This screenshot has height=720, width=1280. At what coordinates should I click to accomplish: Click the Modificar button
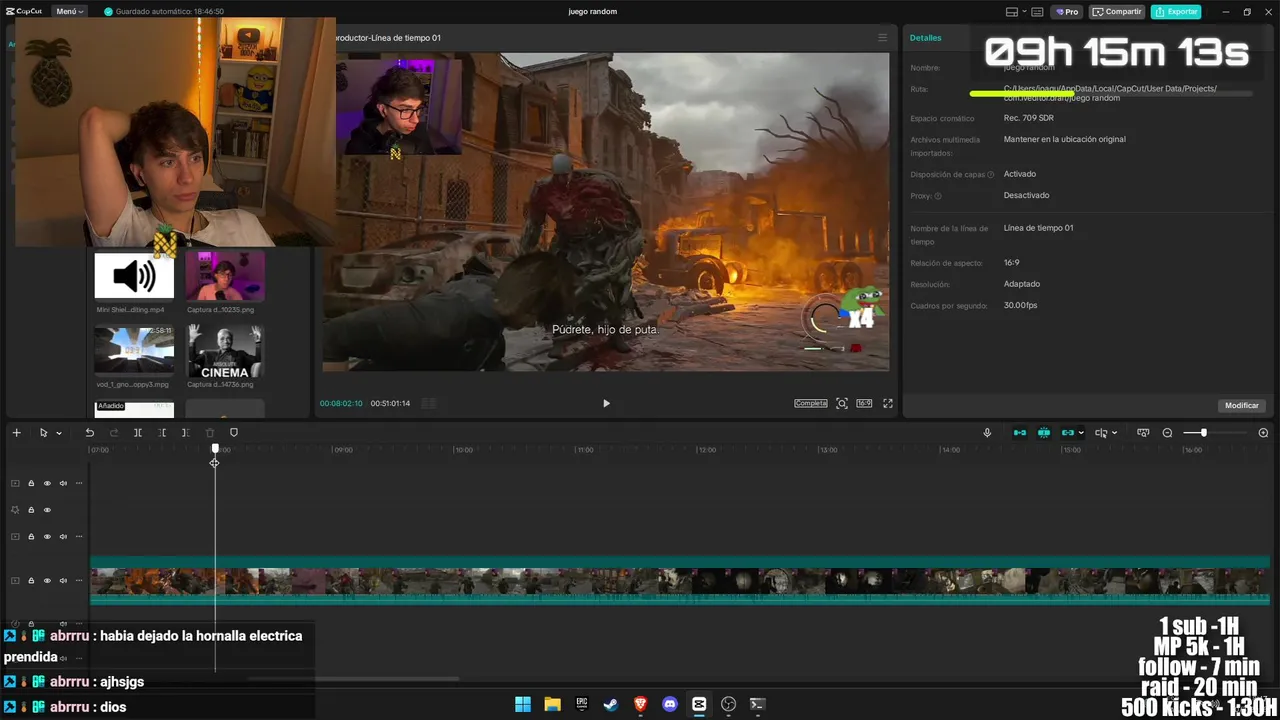[x=1242, y=405]
